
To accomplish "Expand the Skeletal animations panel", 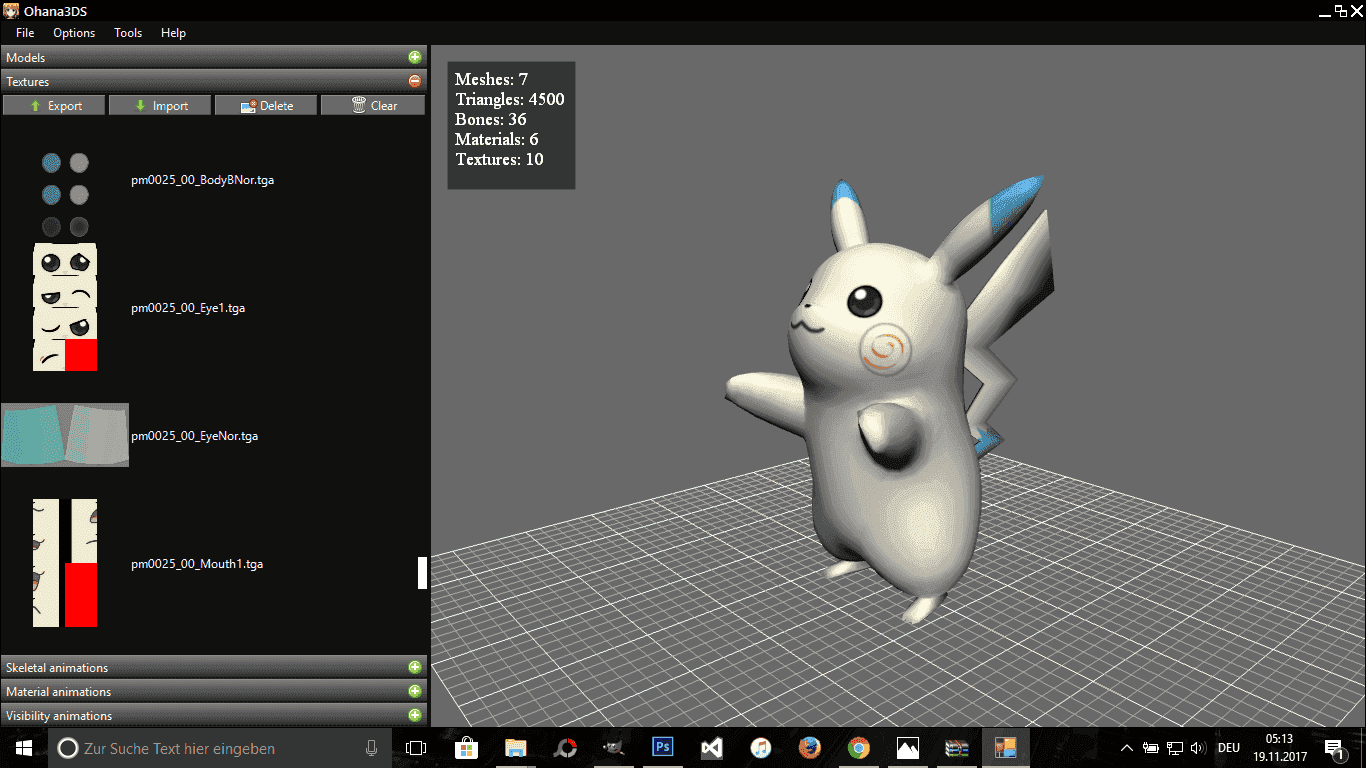I will tap(415, 667).
